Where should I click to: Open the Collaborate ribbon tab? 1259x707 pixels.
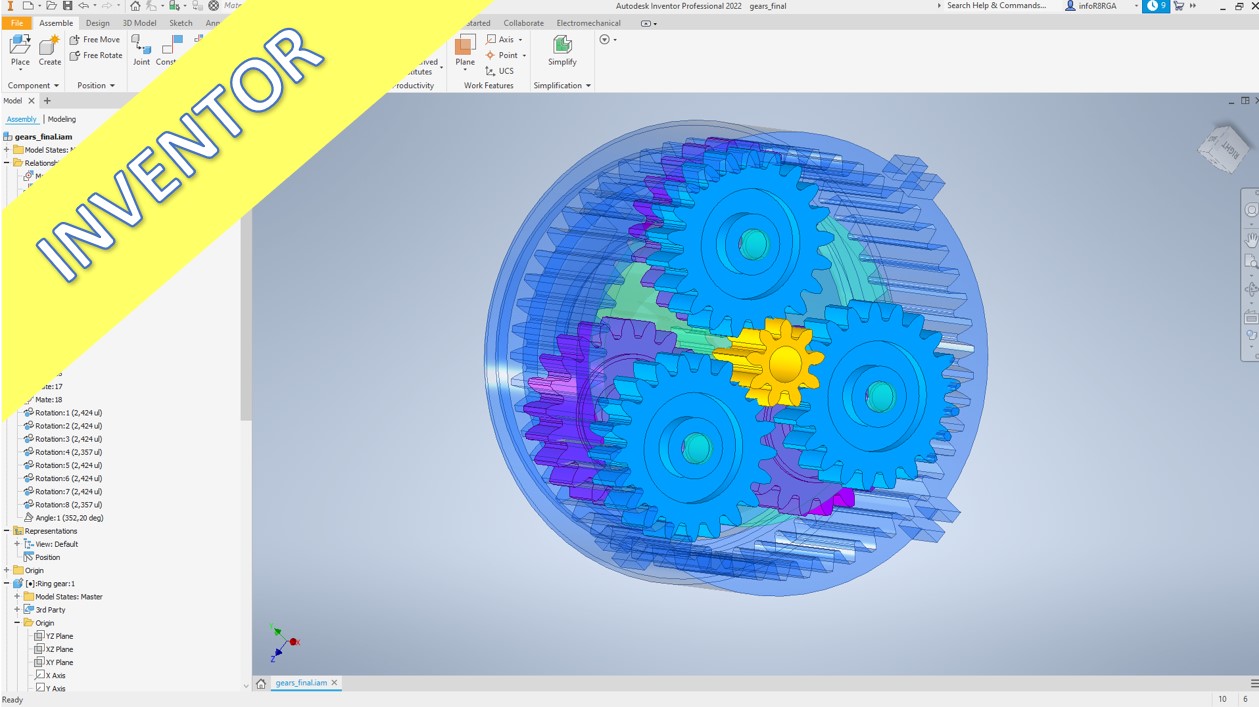click(524, 23)
